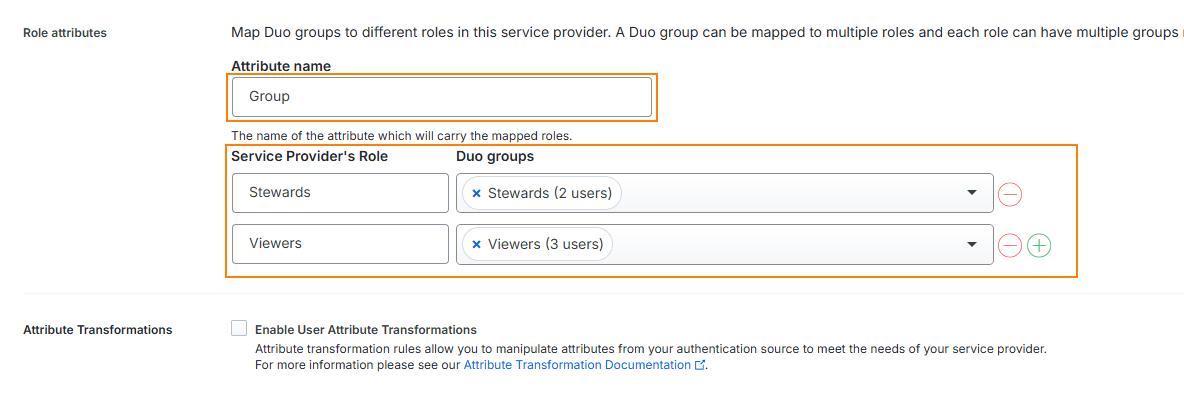Edit the Stewards Service Provider's Role field

pos(341,193)
